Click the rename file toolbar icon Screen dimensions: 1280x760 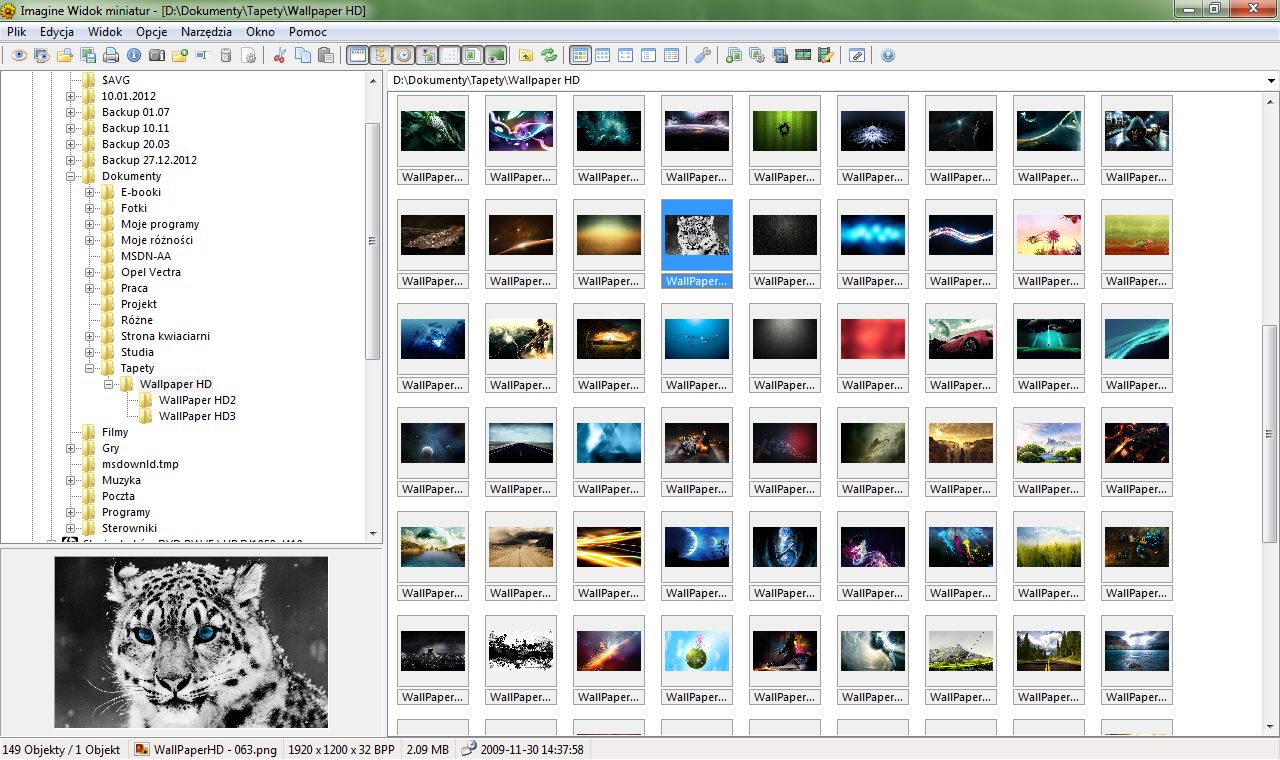click(202, 55)
